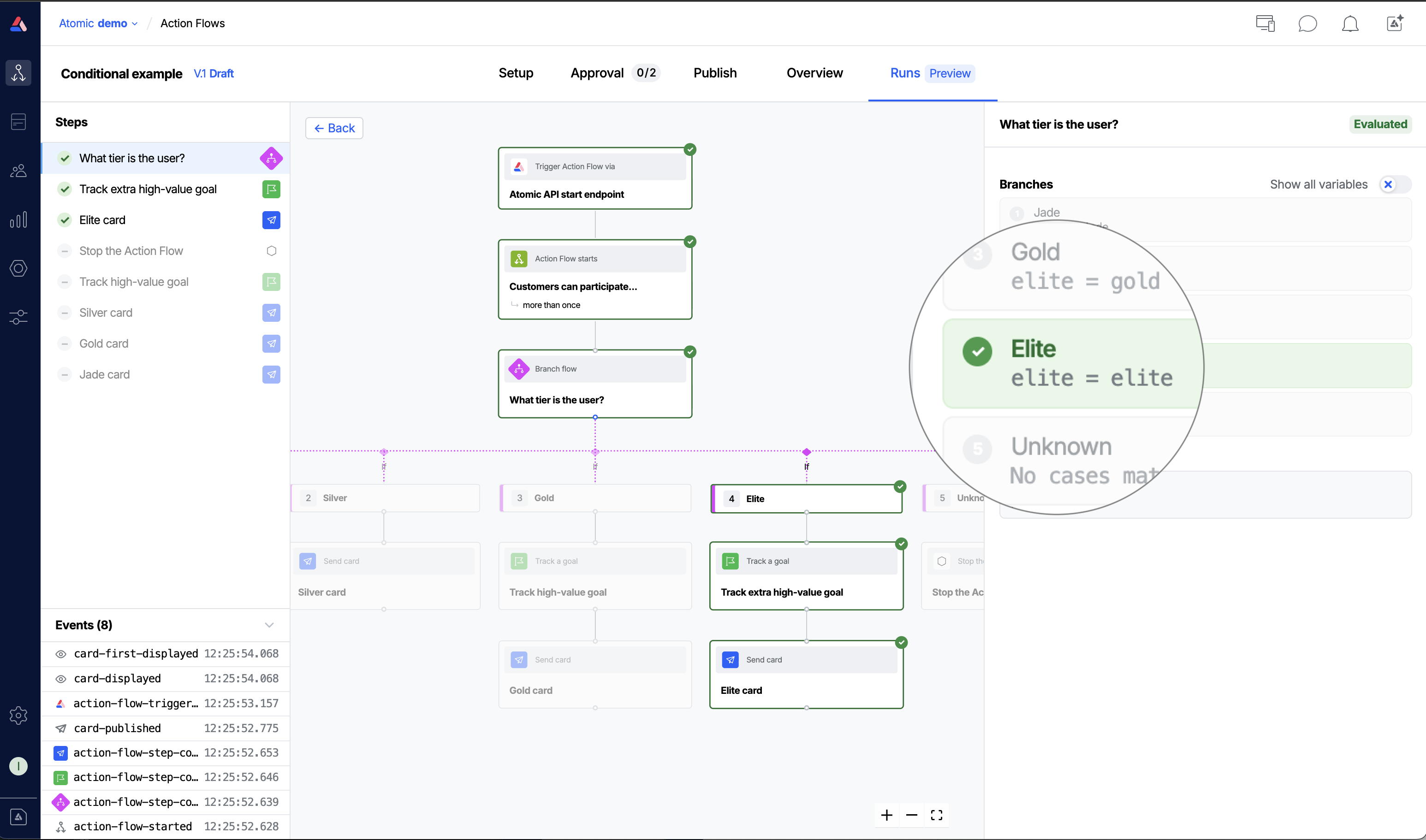Open settings gear in left sidebar
1426x840 pixels.
pyautogui.click(x=18, y=715)
